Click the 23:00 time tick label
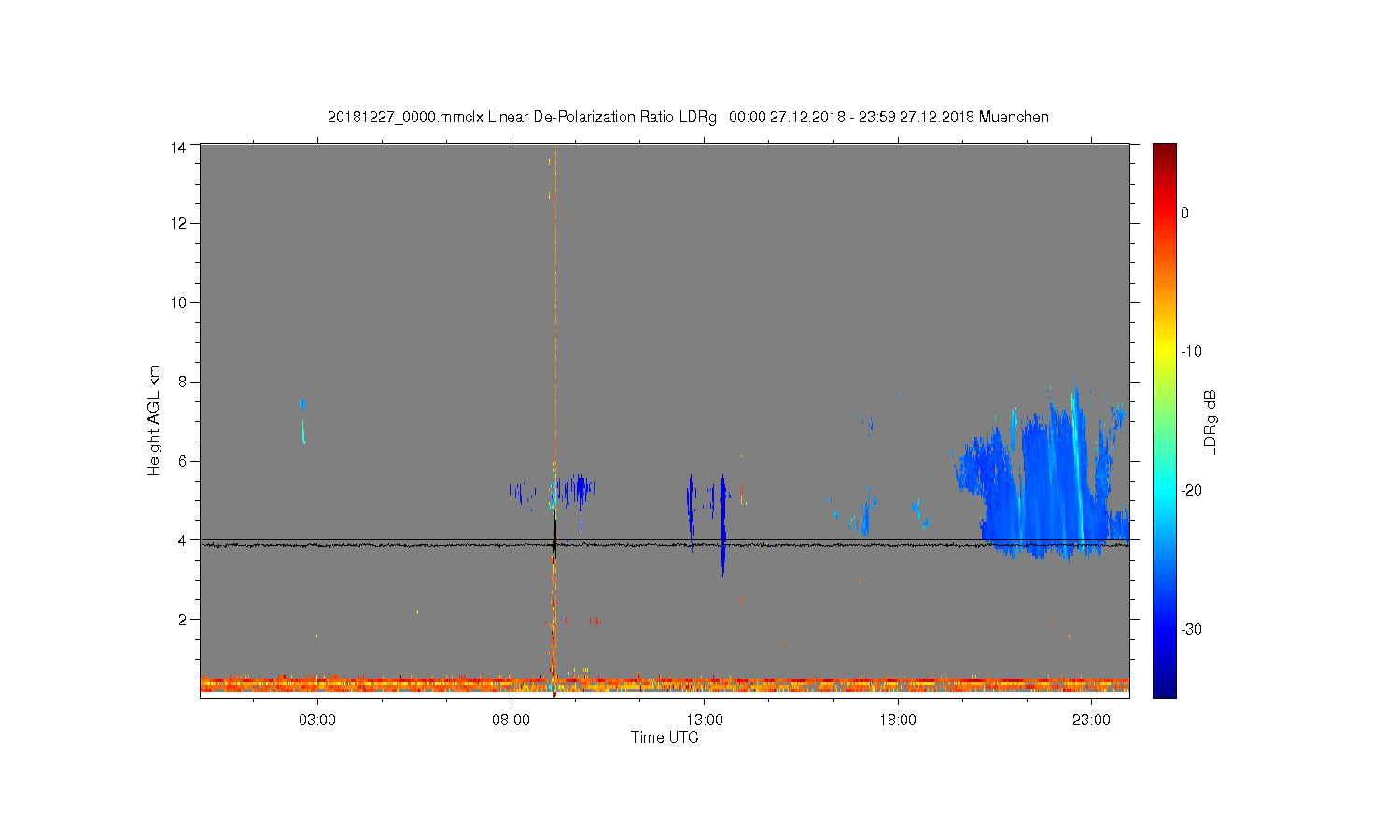Screen dimensions: 1400x840 click(x=1091, y=721)
